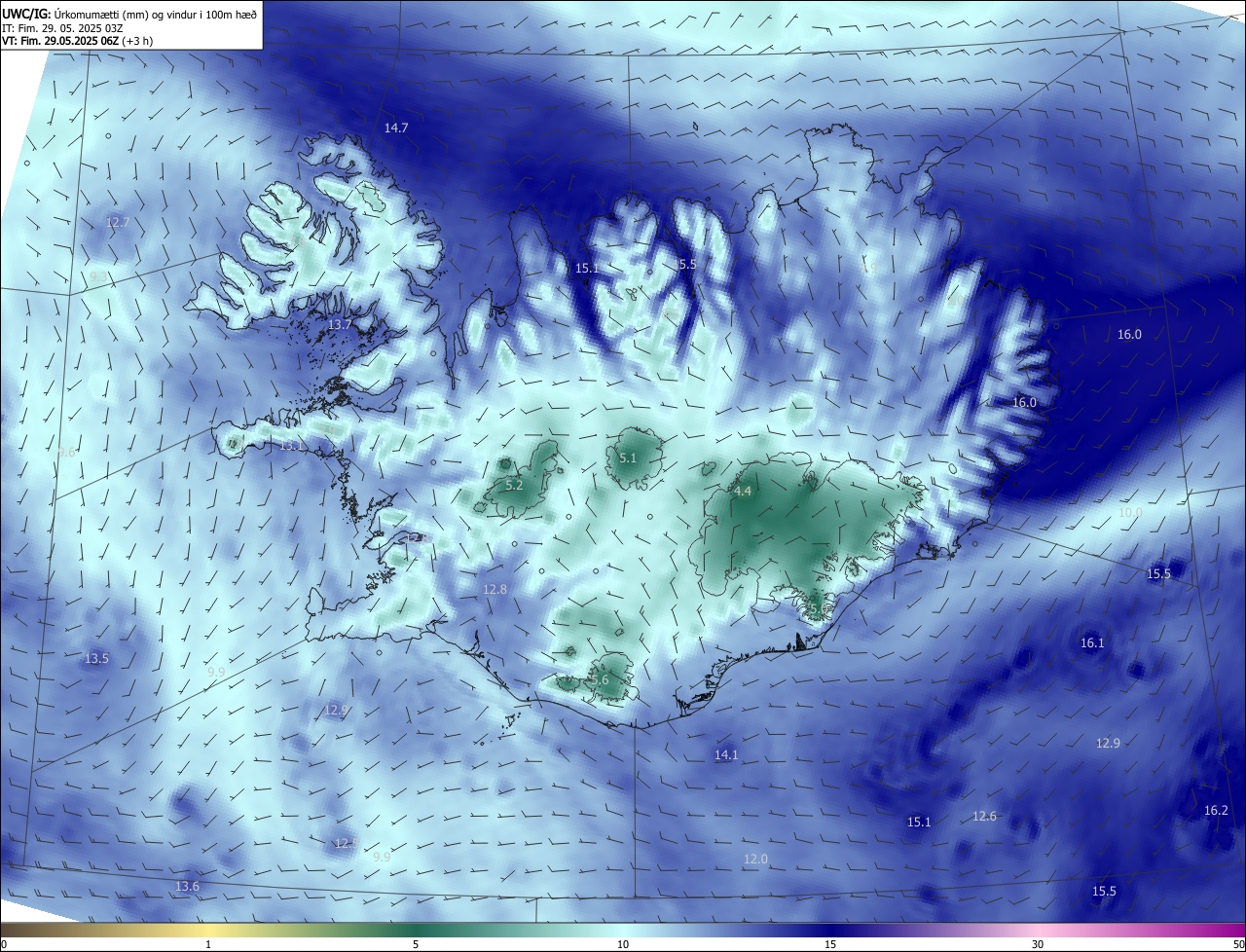Click the 5.1 value on the glacier
Image resolution: width=1246 pixels, height=952 pixels.
coord(628,458)
